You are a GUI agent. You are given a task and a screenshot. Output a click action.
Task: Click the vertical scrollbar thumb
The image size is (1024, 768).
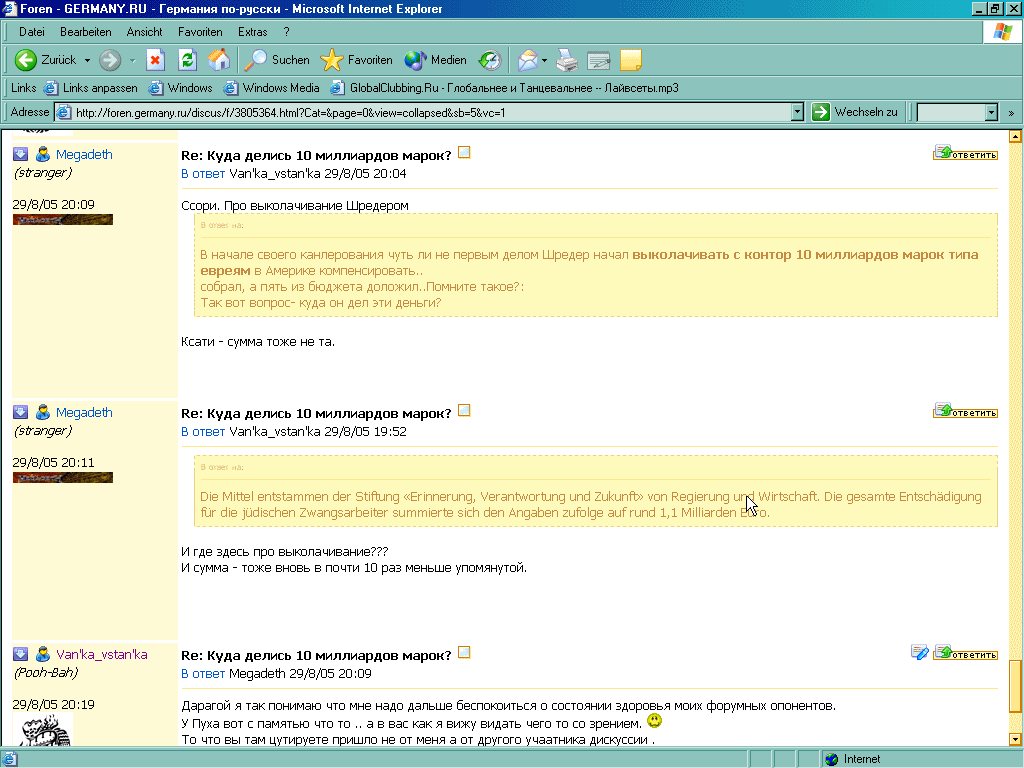pyautogui.click(x=1015, y=686)
